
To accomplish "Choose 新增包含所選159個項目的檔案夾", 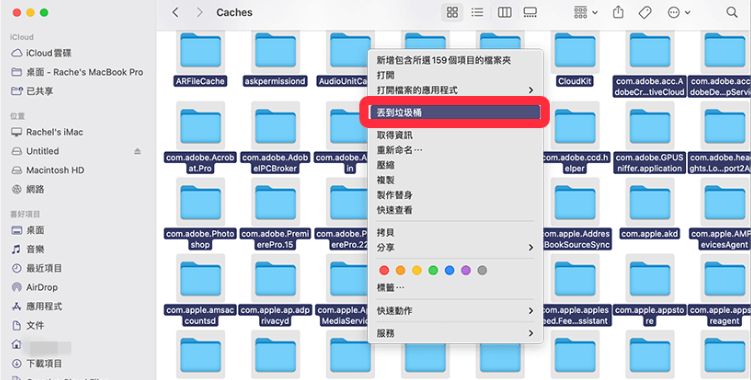I will click(x=455, y=60).
